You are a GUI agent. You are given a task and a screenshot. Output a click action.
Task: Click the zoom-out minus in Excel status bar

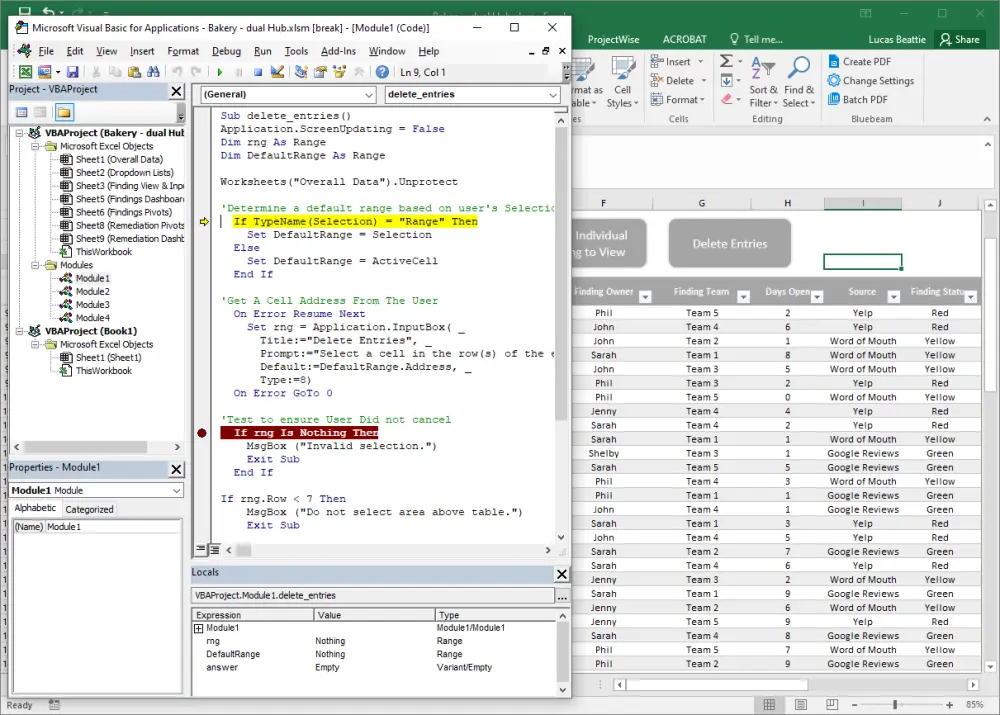click(855, 705)
